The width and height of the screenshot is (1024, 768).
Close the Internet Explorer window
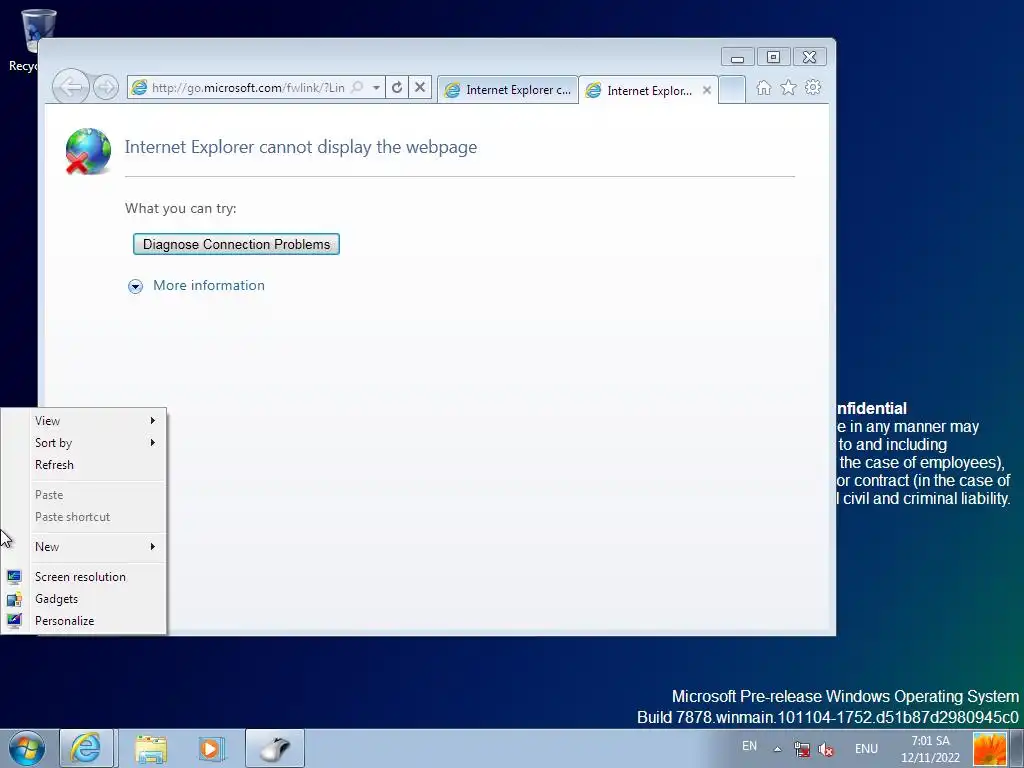(x=809, y=57)
